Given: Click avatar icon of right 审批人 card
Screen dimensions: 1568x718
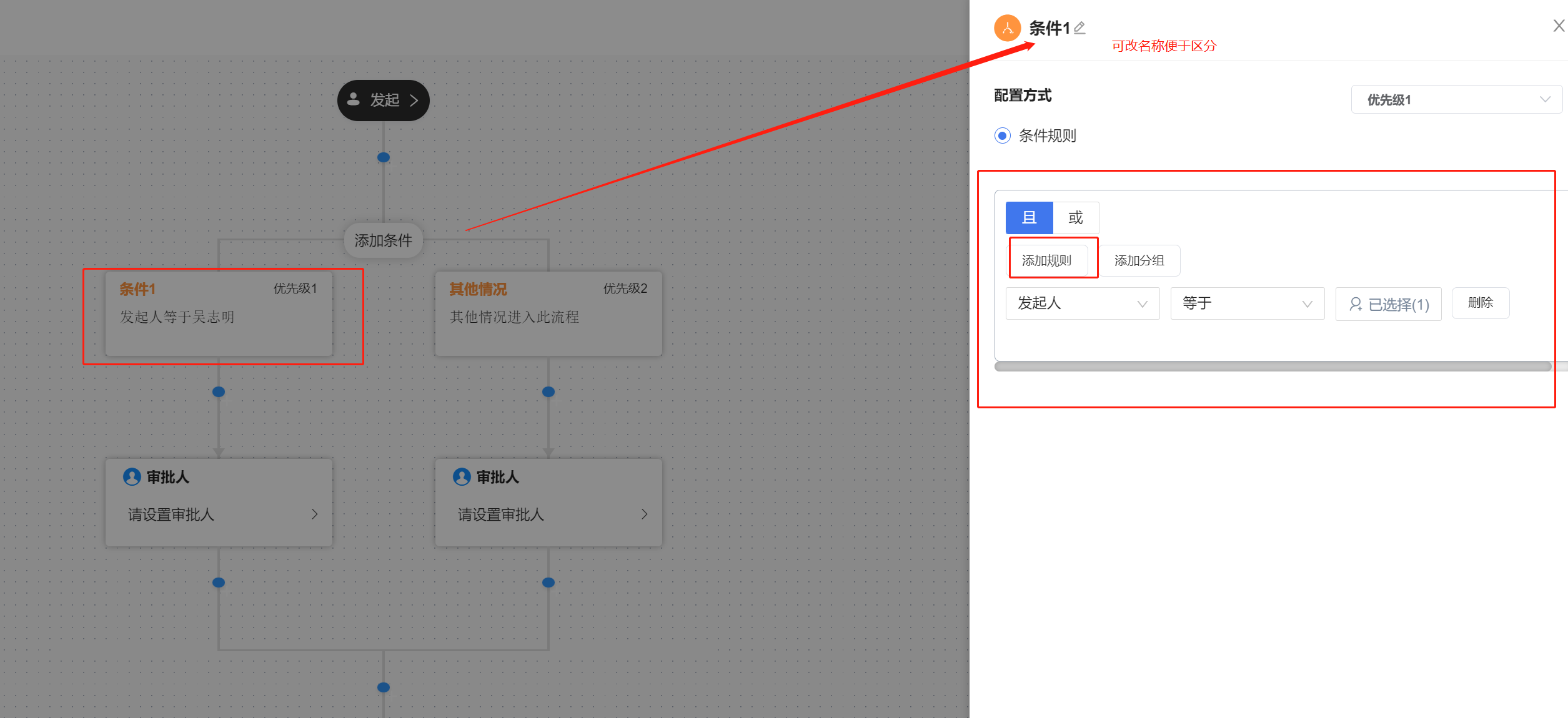Looking at the screenshot, I should (x=462, y=477).
